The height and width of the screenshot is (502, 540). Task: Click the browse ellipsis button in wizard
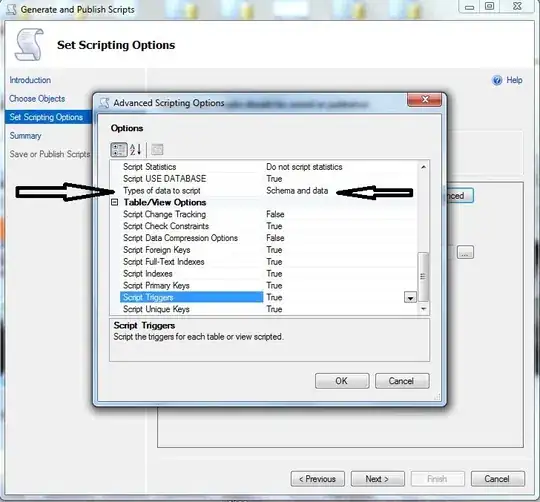(x=465, y=252)
